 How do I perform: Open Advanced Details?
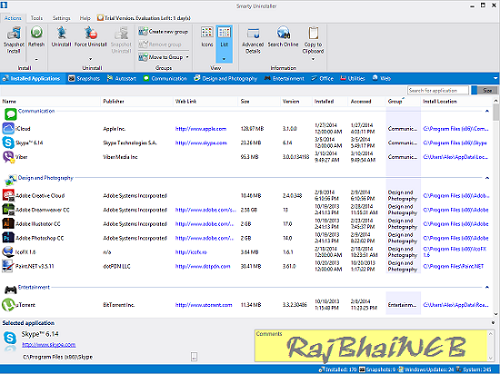pos(253,40)
